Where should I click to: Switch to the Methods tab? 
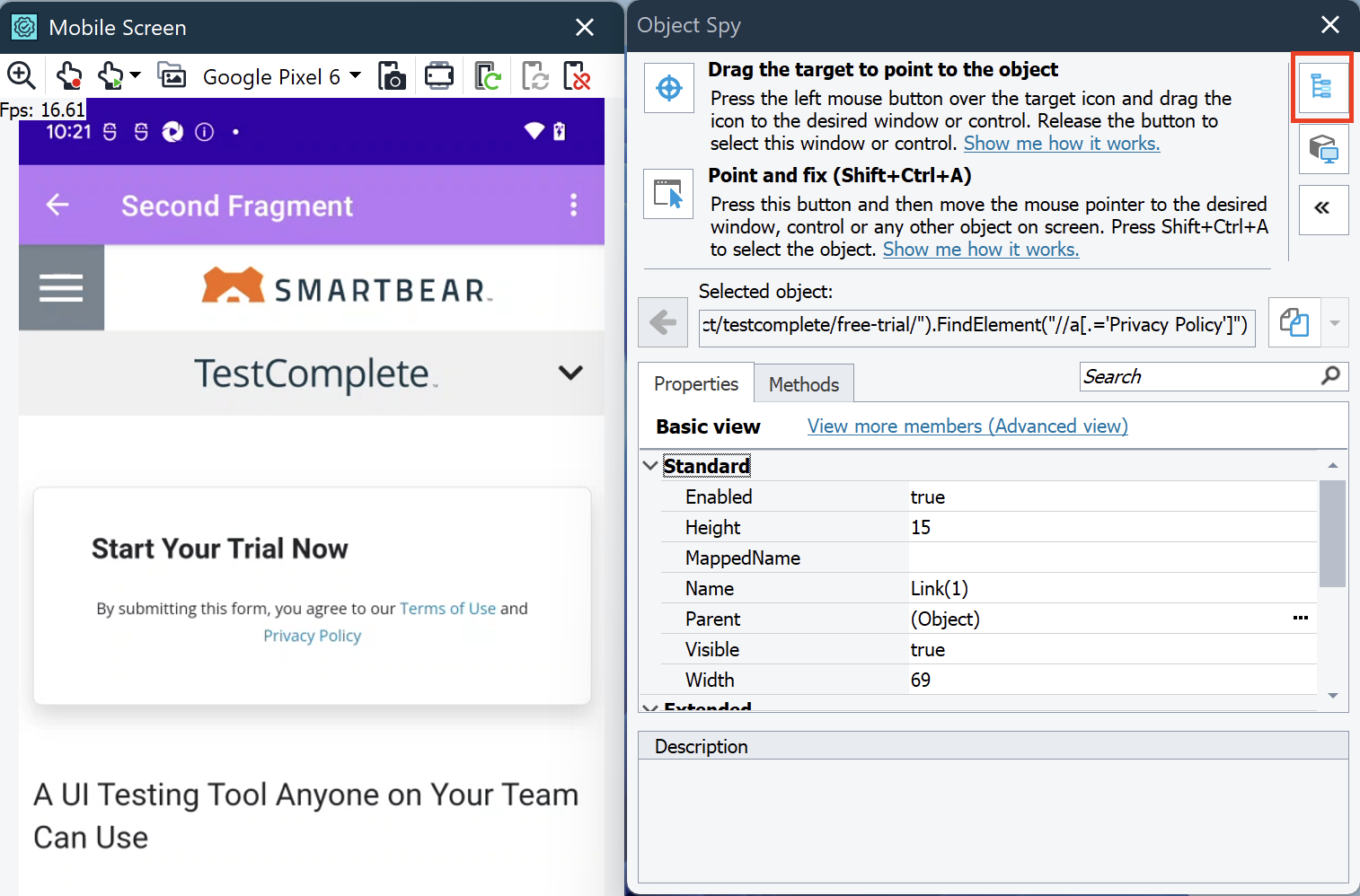pos(803,384)
